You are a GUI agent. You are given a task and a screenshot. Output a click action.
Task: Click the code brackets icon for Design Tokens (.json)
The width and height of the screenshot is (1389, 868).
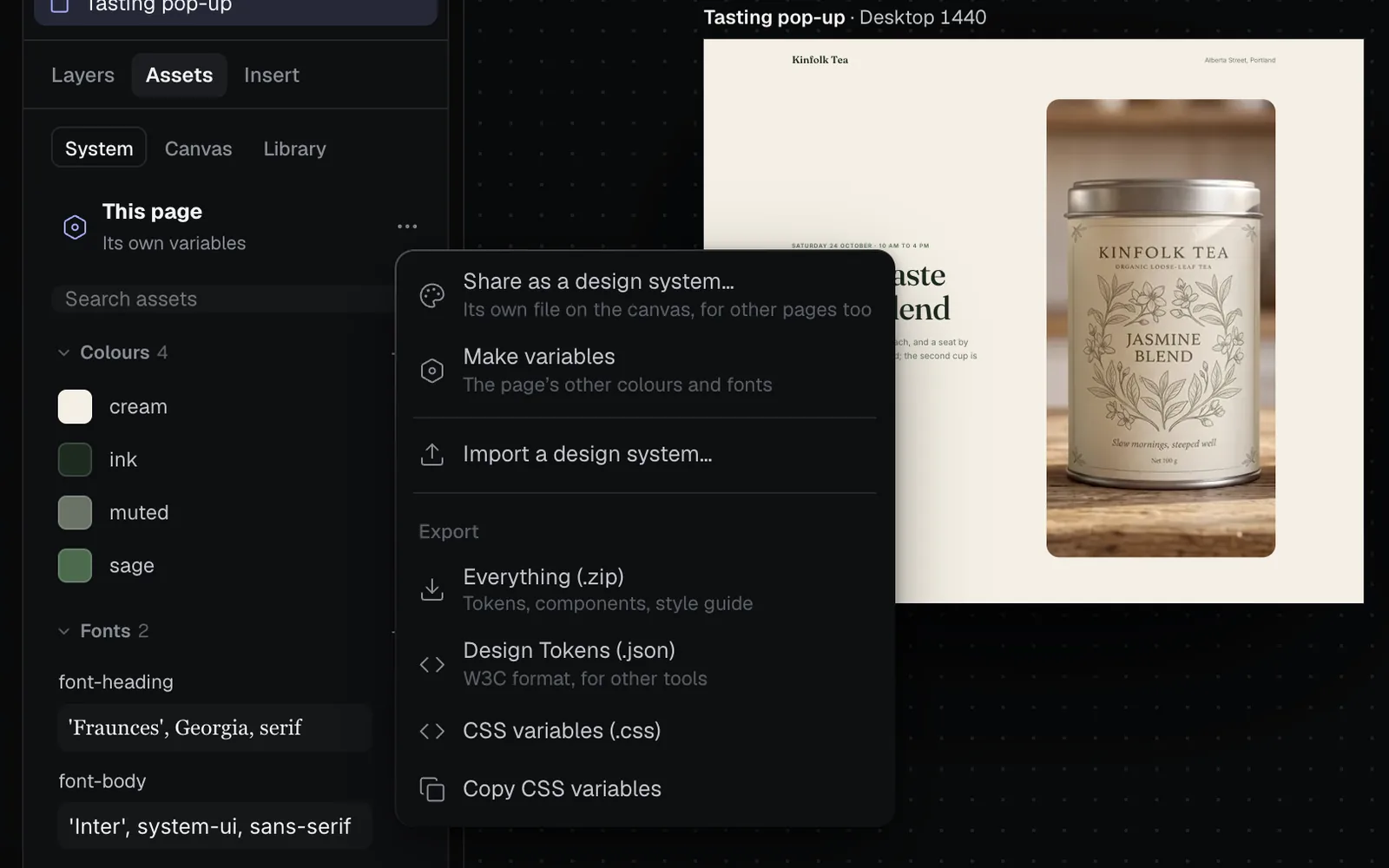coord(431,664)
